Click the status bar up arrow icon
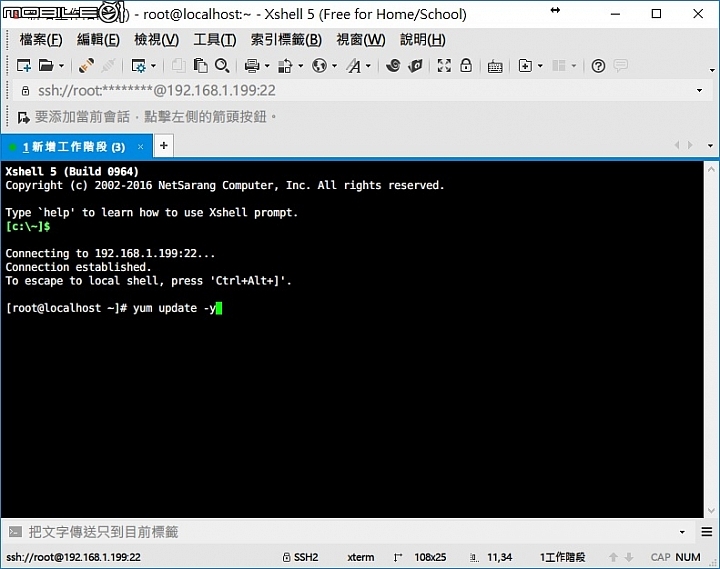Viewport: 720px width, 569px height. tap(613, 557)
